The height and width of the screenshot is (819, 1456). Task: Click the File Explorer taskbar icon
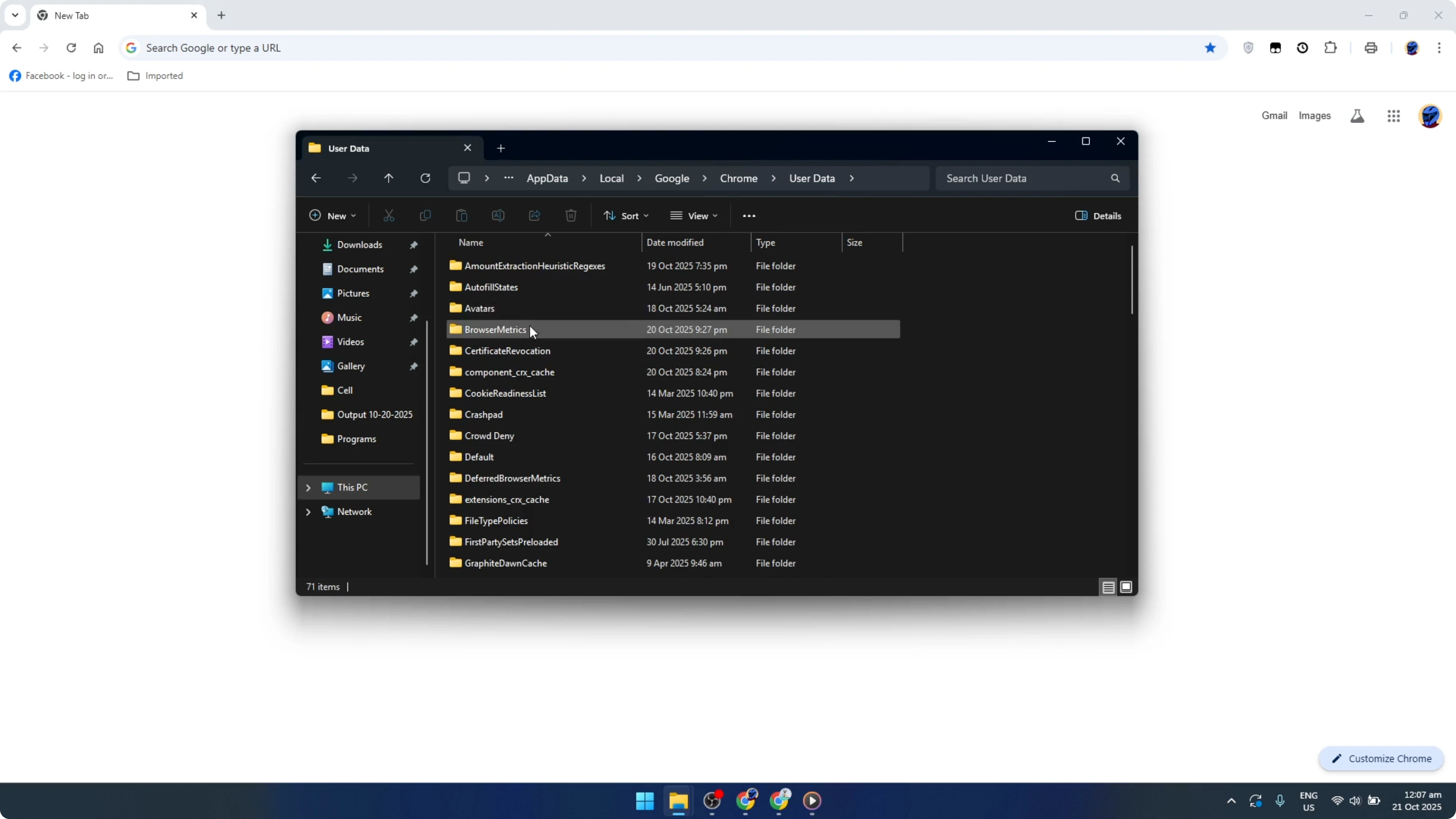pos(678,801)
